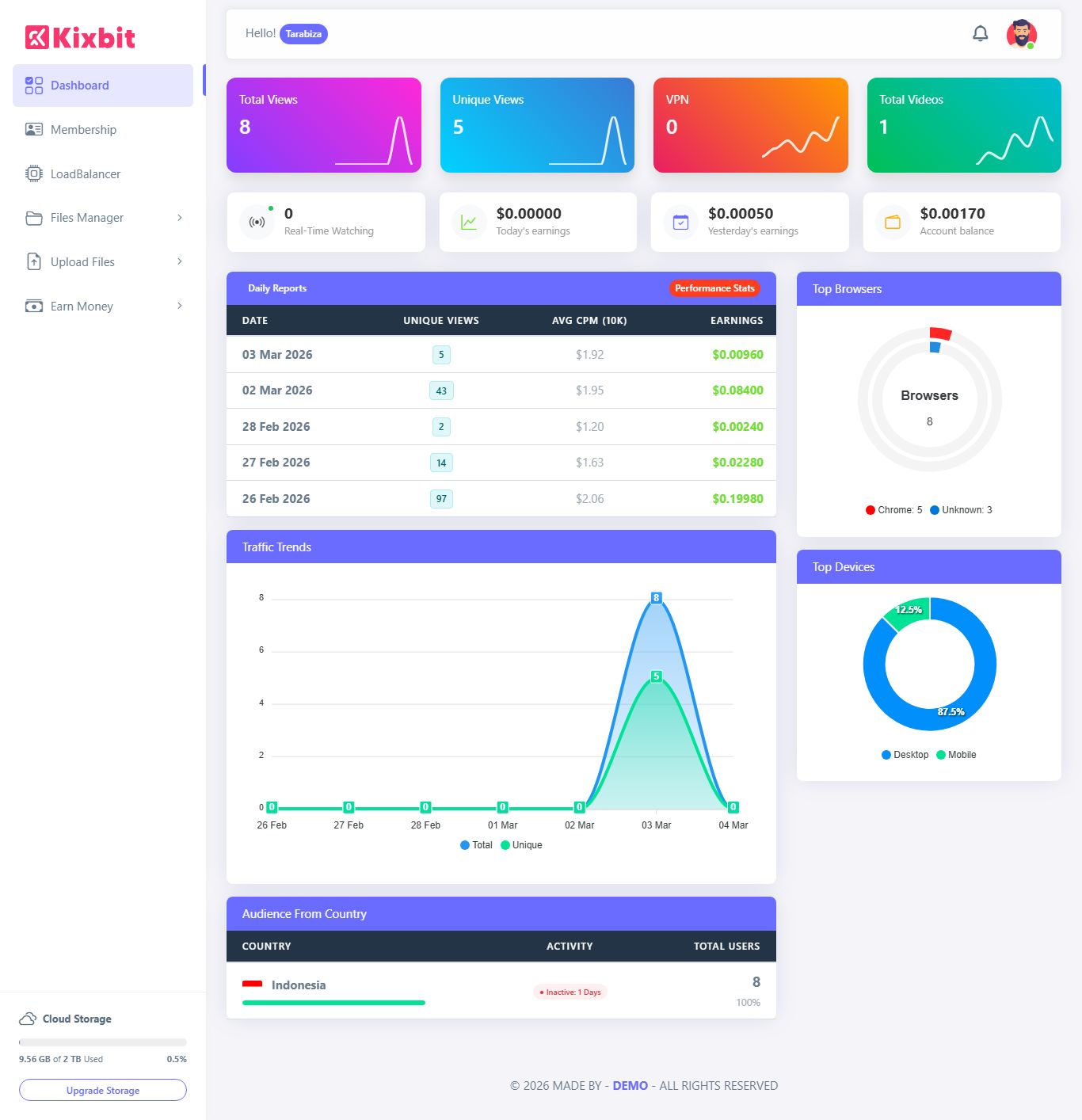Expand the Upload Files submenu

tap(103, 262)
